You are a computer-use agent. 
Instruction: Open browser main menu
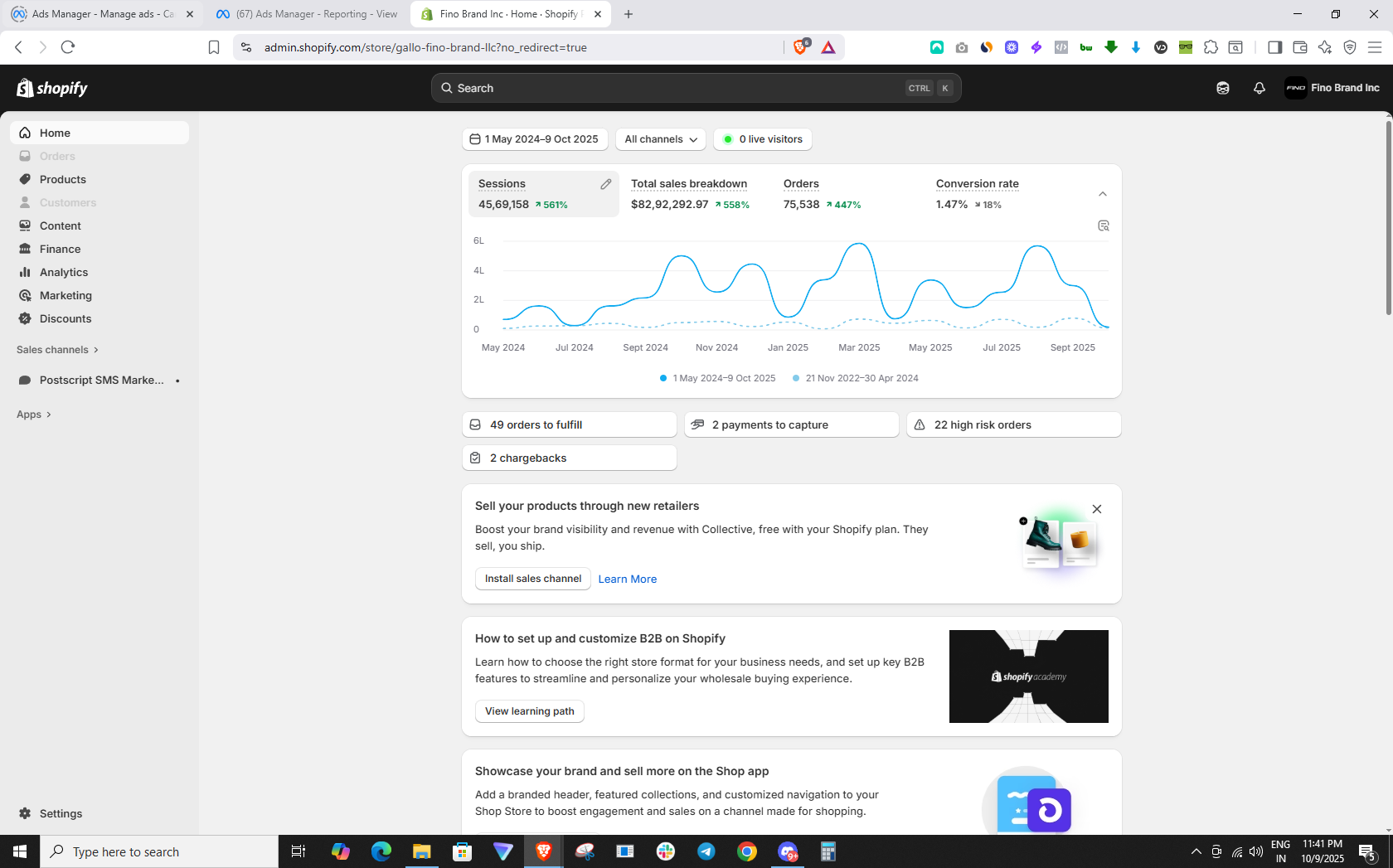pos(1375,47)
